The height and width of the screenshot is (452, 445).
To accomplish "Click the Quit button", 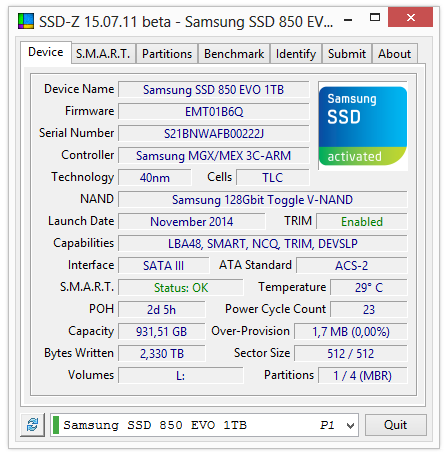I will [x=396, y=425].
